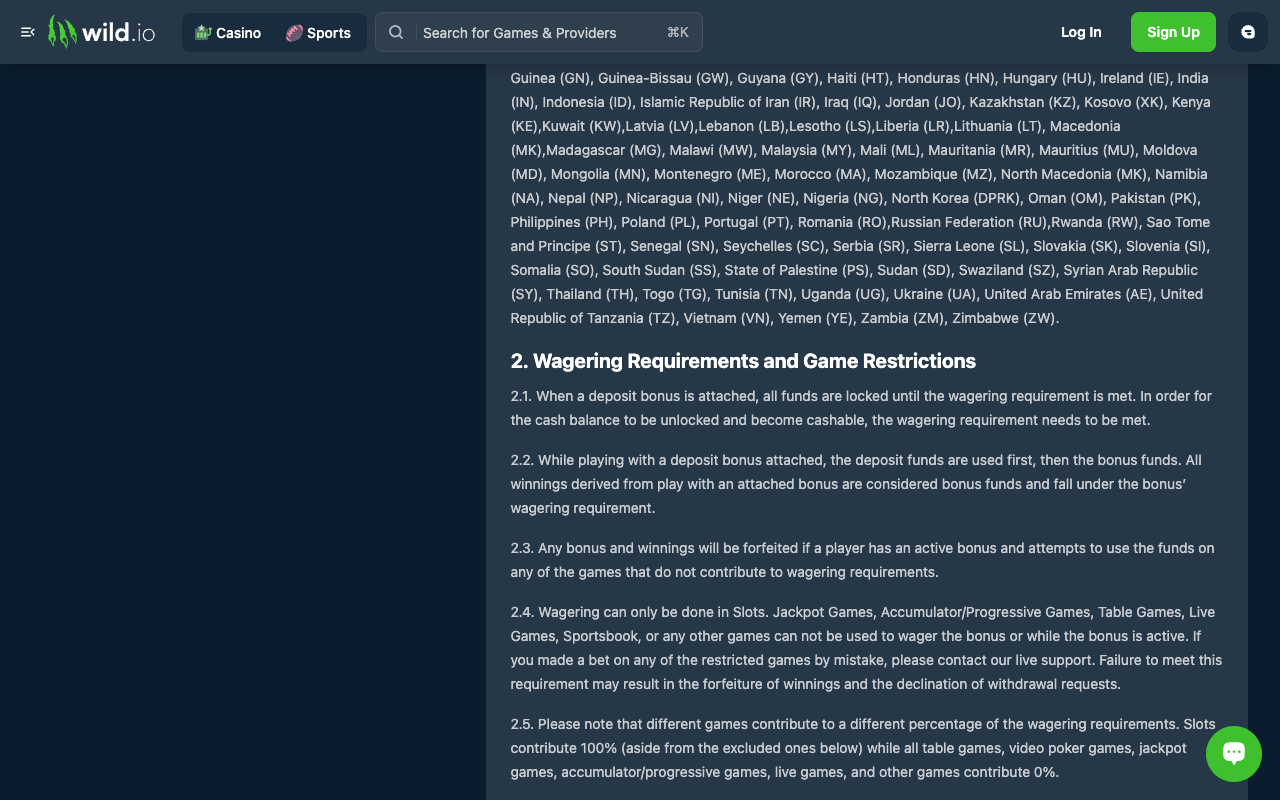Open the chat icon in the header
1280x800 pixels.
tap(1248, 32)
